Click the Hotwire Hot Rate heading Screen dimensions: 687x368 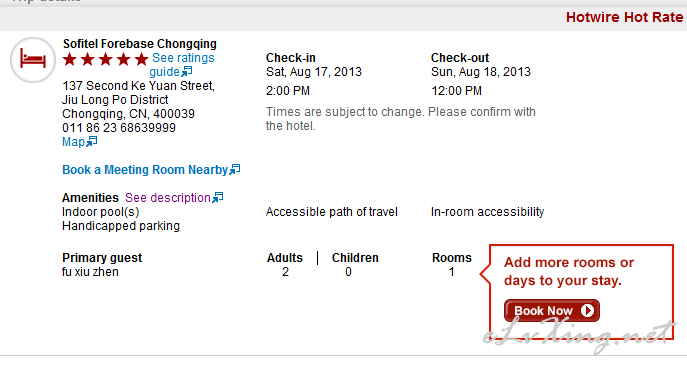[624, 17]
